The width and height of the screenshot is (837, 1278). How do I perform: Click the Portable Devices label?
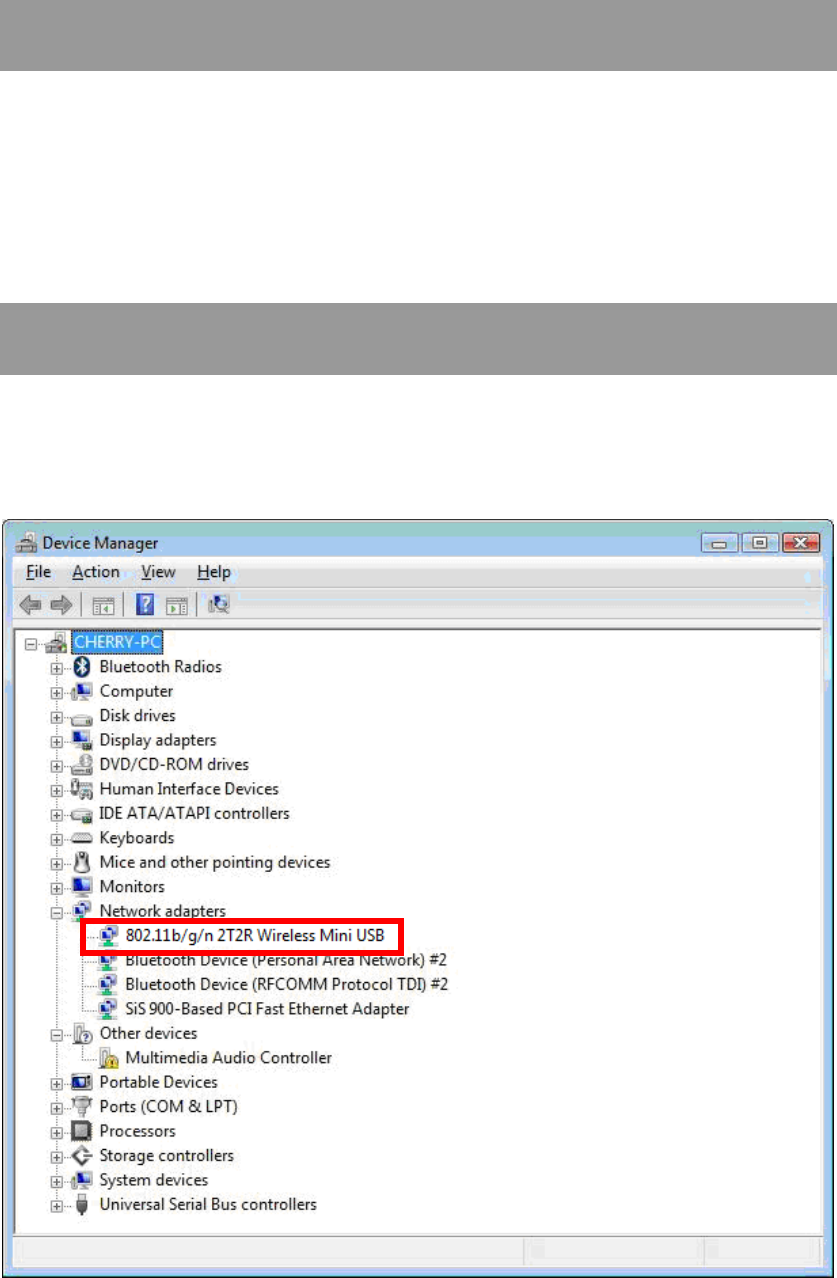(158, 1082)
